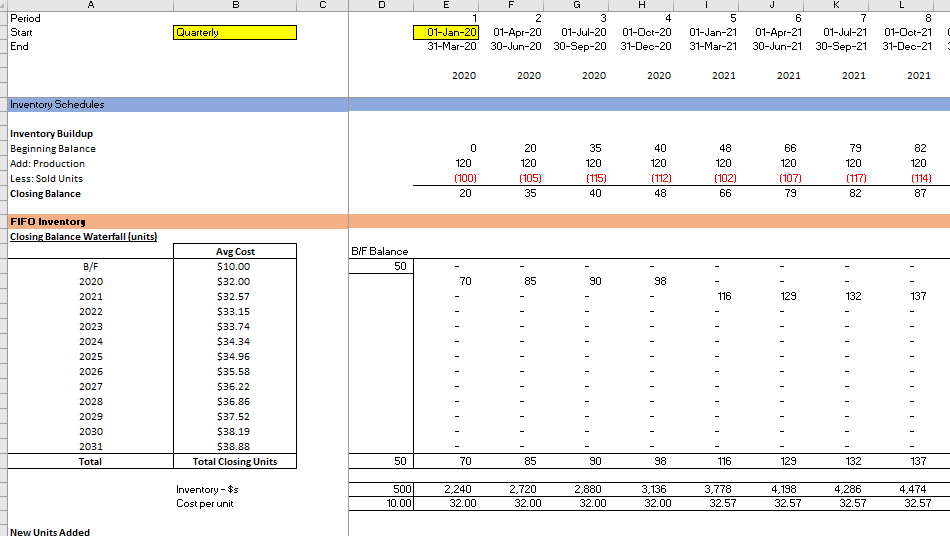
Task: Click column B header
Action: click(235, 5)
